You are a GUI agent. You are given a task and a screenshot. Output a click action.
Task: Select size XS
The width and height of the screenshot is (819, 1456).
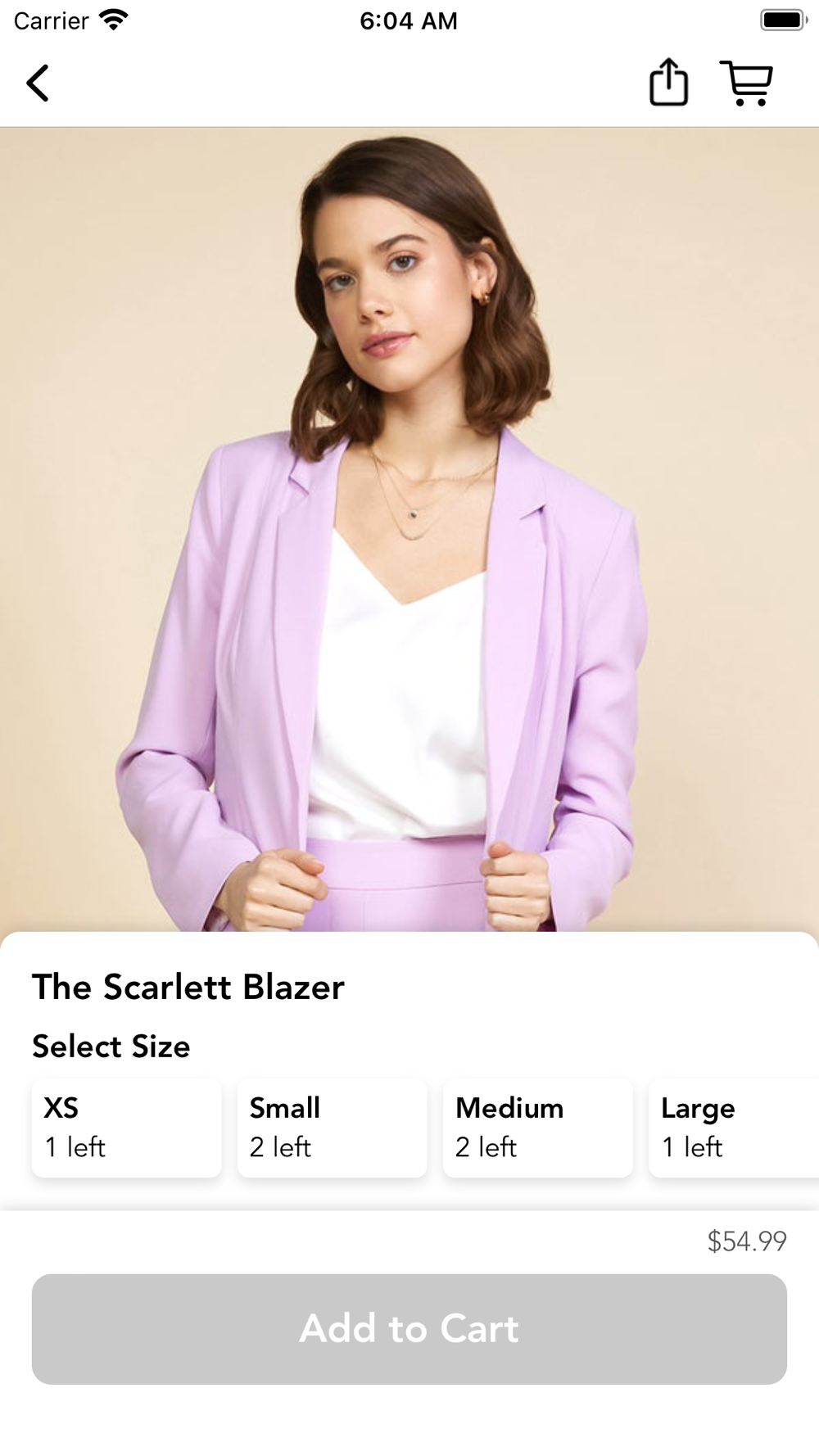tap(127, 1128)
